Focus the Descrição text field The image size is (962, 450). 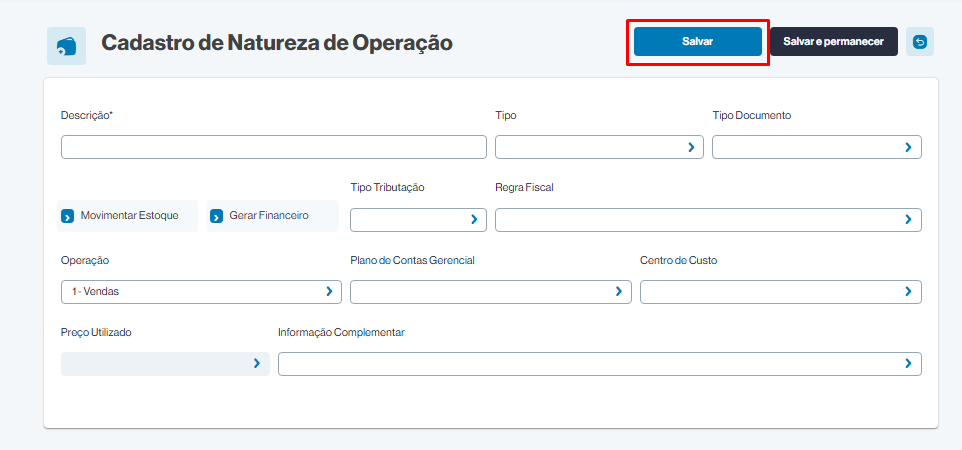(x=274, y=147)
